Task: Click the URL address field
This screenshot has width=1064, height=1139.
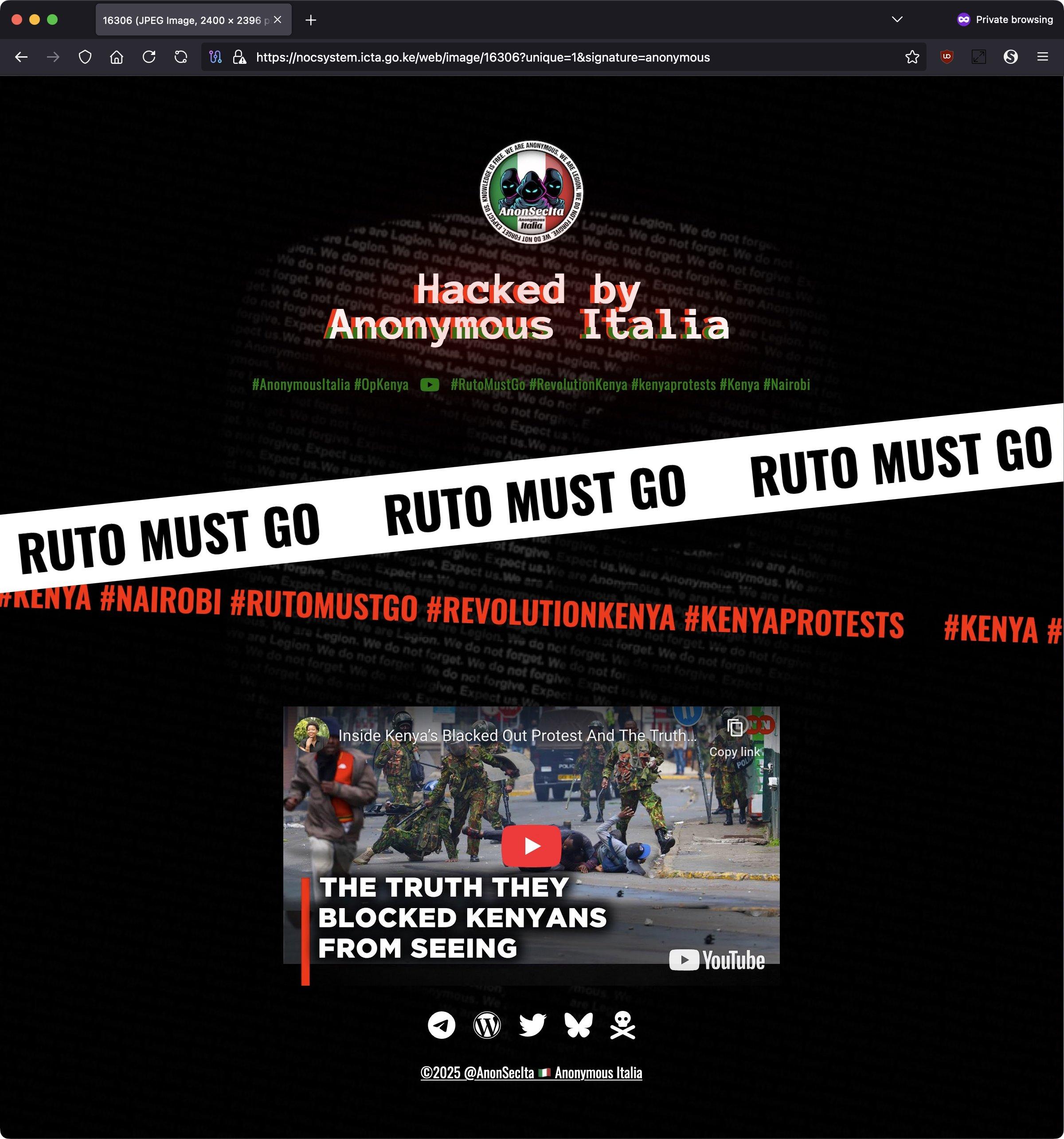Action: (516, 57)
